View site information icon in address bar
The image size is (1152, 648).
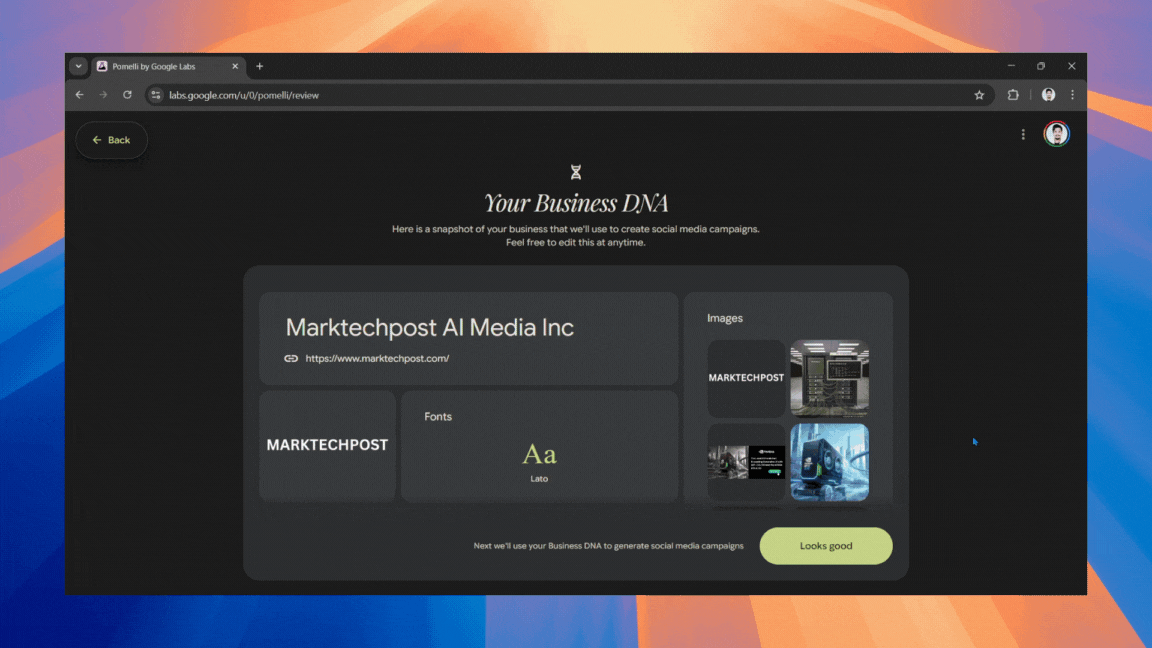[156, 95]
